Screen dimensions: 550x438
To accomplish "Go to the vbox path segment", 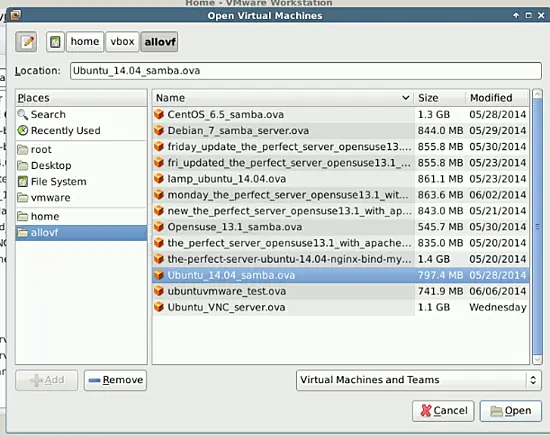I will pos(122,42).
